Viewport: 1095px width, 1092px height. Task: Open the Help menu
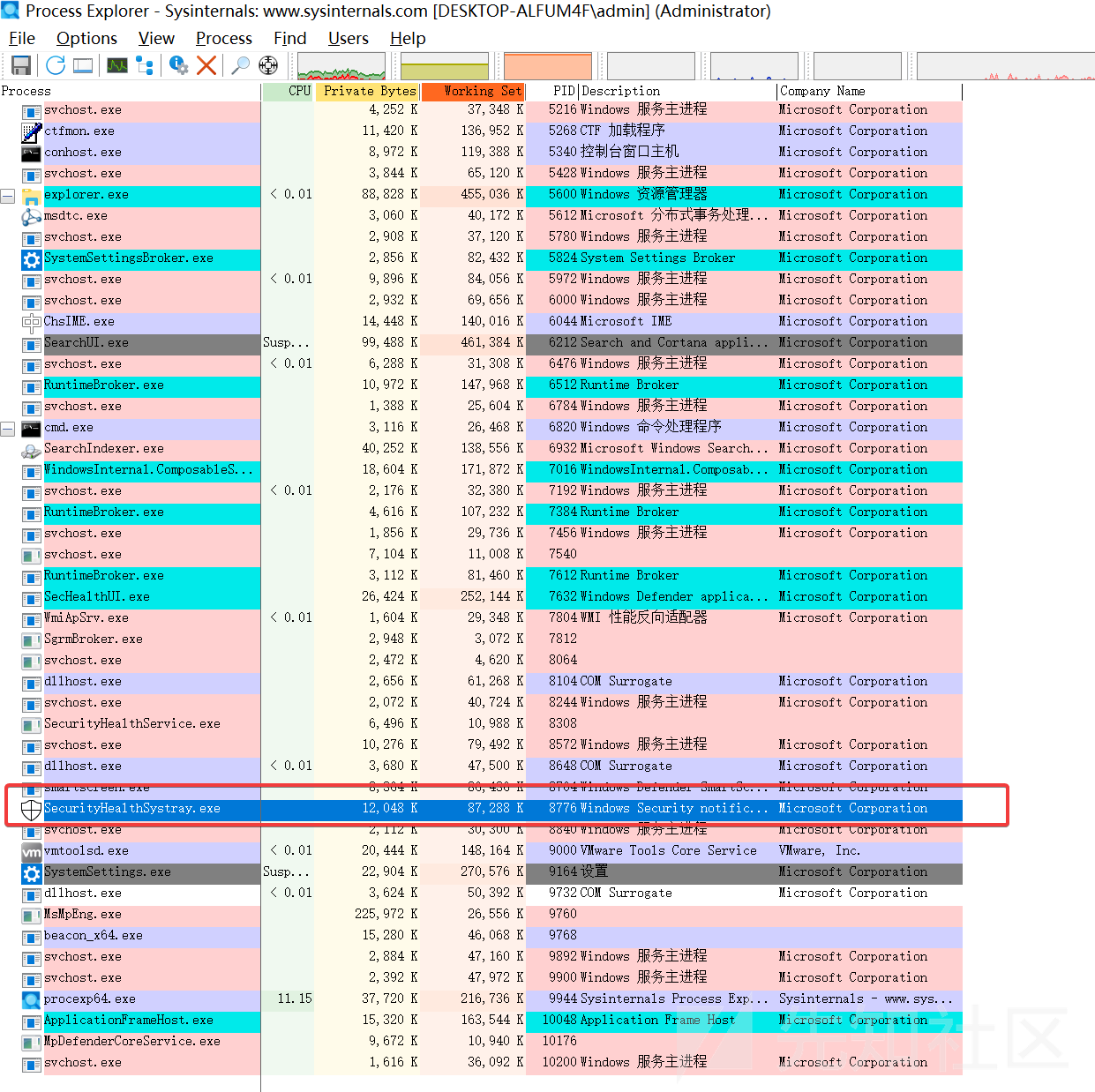pos(408,38)
